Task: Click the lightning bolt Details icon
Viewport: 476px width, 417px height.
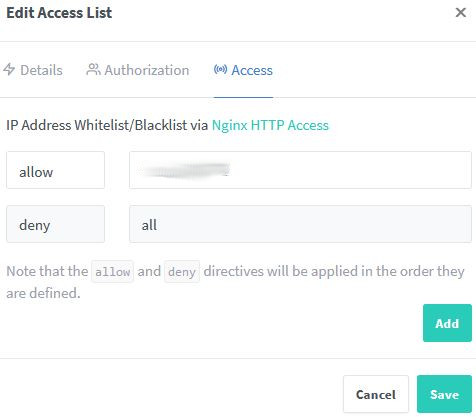Action: pos(9,69)
